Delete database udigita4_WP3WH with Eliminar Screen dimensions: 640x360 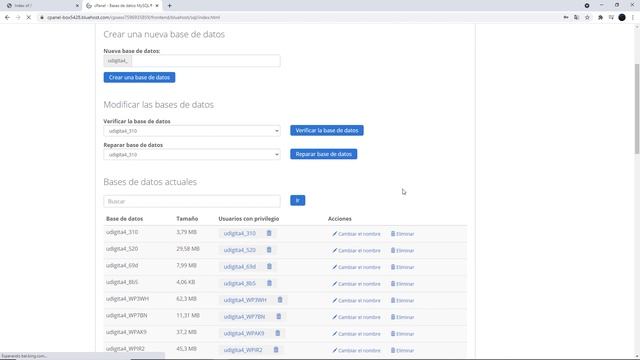click(402, 300)
